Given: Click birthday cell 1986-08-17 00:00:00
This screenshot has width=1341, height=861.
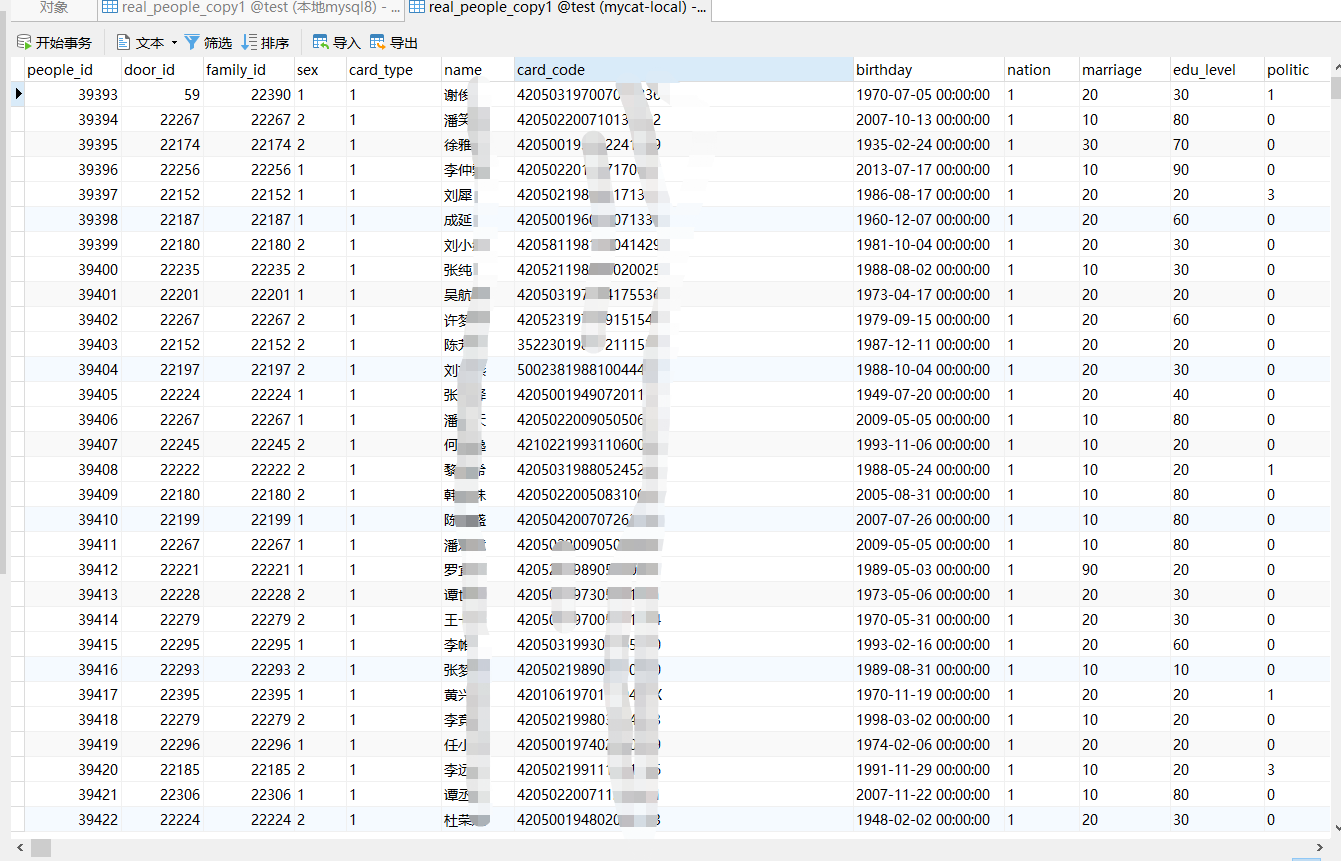Looking at the screenshot, I should 929,195.
